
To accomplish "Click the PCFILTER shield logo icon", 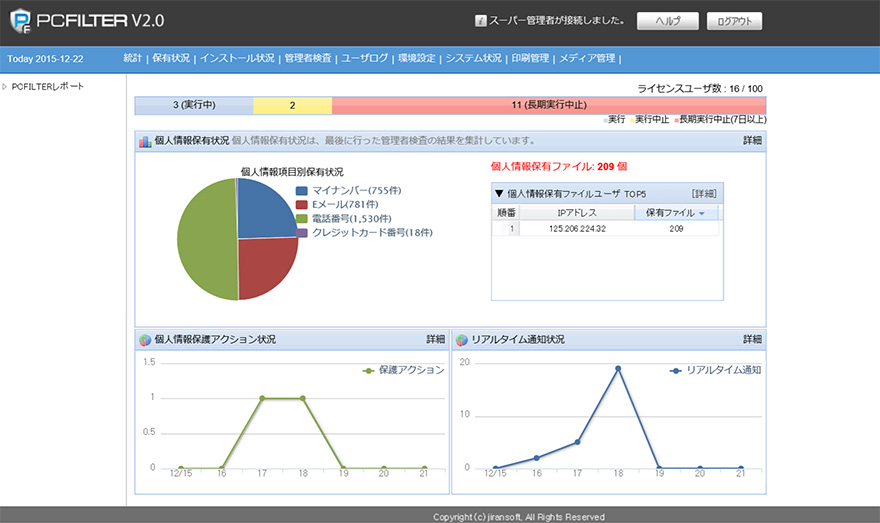I will (x=20, y=21).
